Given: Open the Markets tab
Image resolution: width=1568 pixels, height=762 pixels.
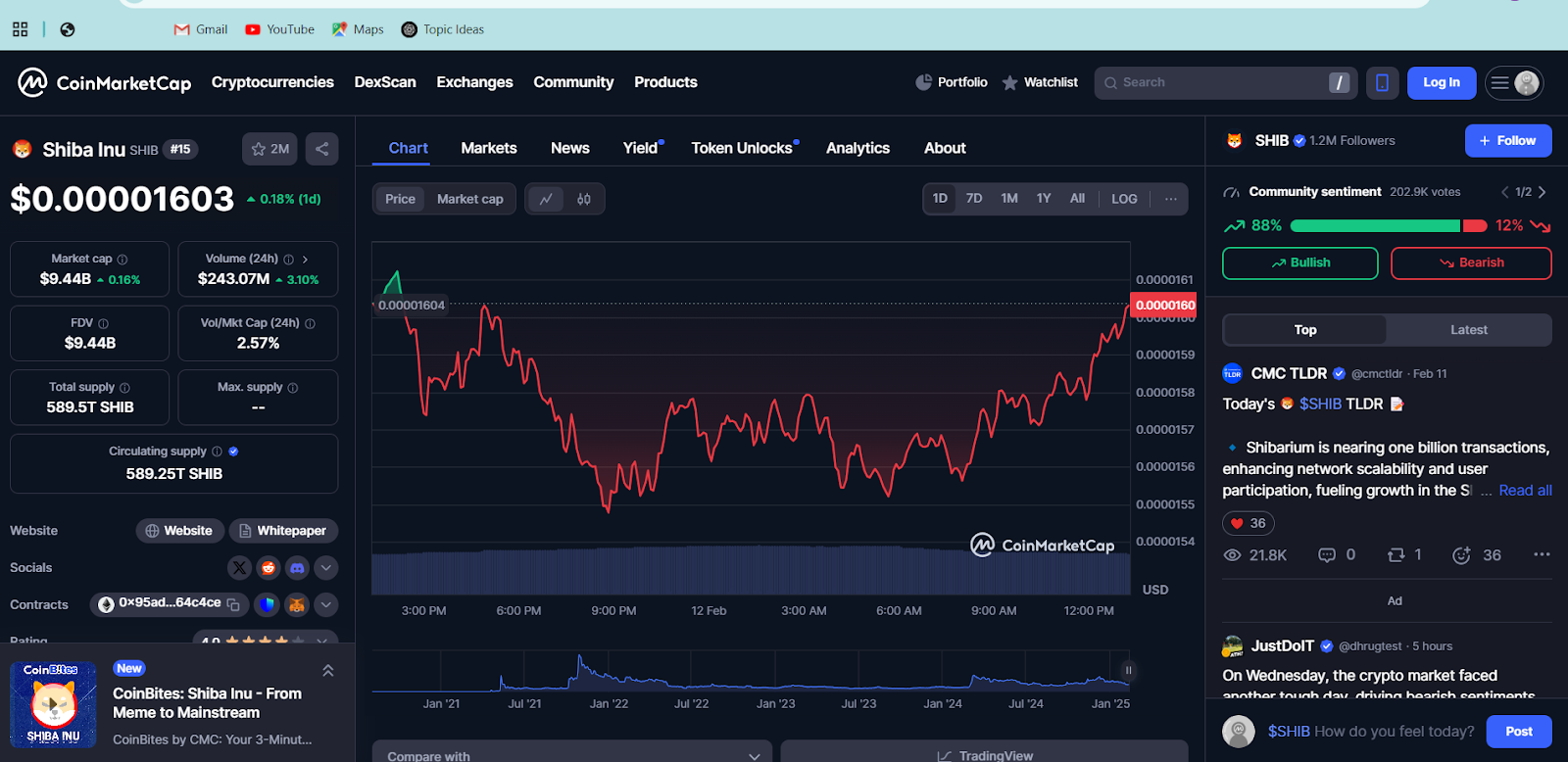Looking at the screenshot, I should 488,148.
